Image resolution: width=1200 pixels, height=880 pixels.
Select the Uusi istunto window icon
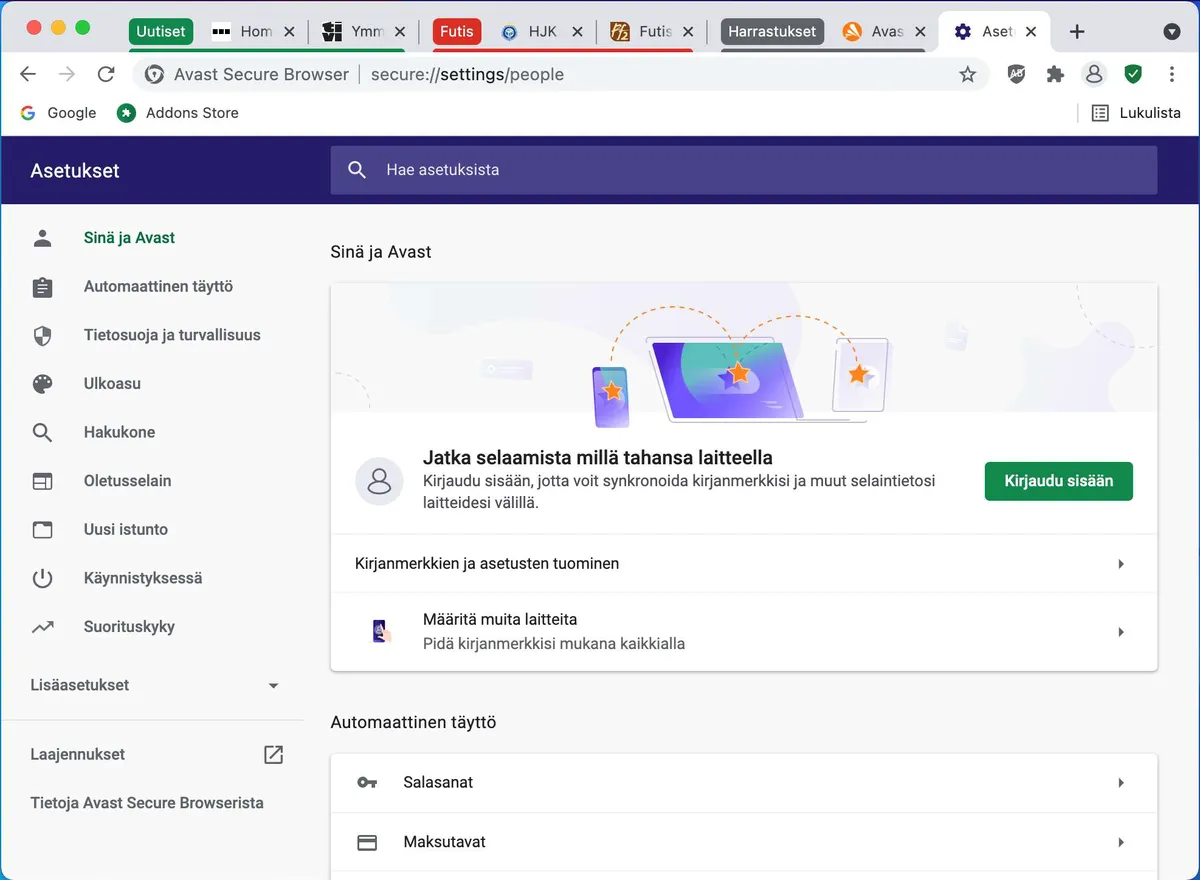click(x=42, y=530)
